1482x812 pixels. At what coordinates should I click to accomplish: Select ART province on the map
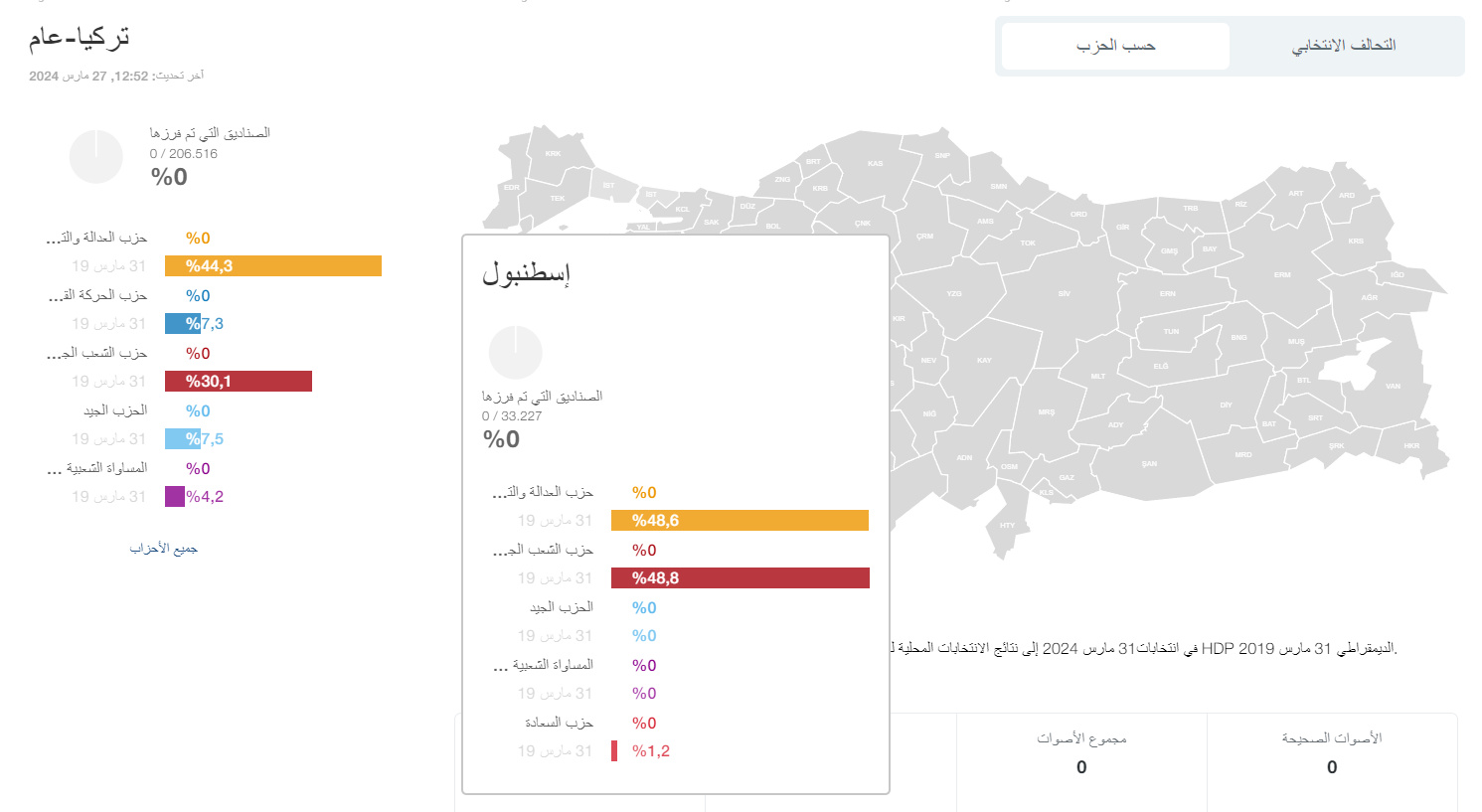point(1295,194)
